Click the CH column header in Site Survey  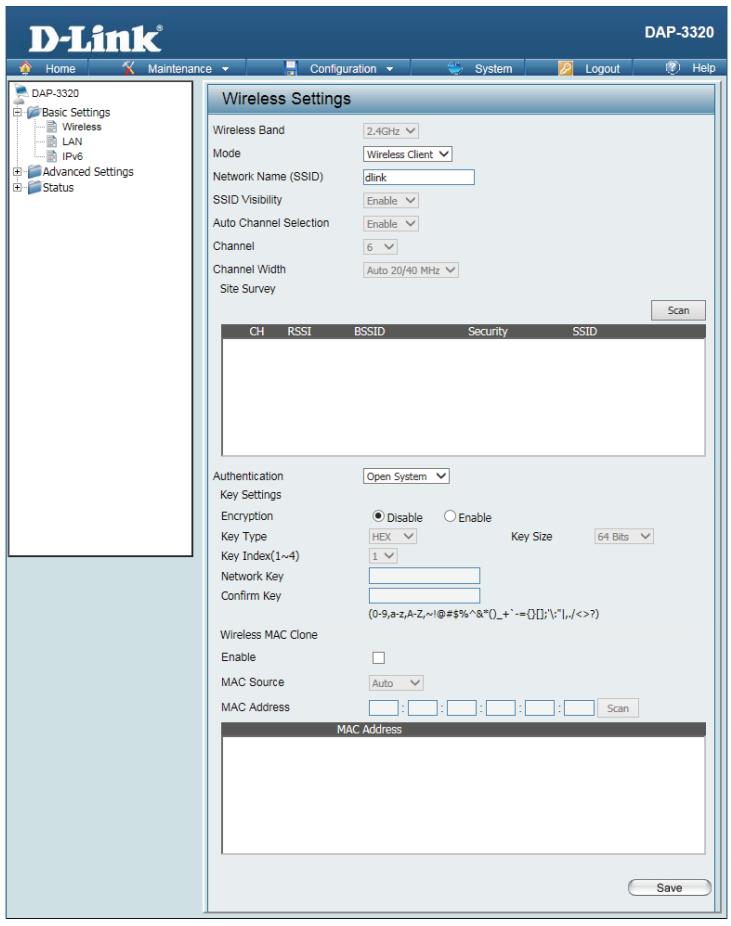256,331
